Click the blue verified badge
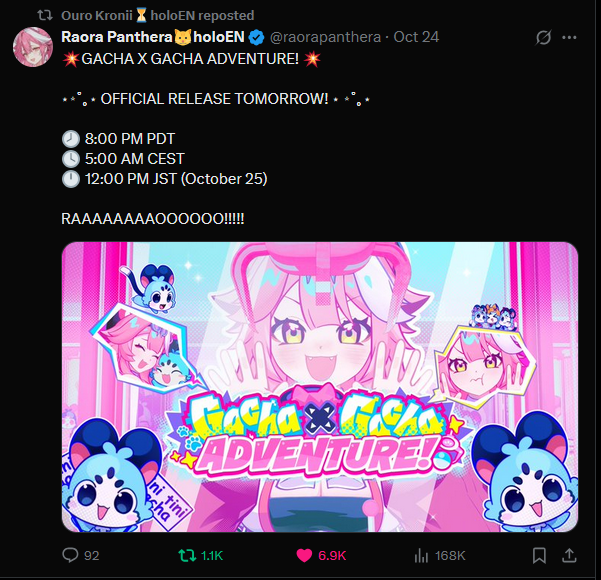Image resolution: width=601 pixels, height=580 pixels. (256, 37)
